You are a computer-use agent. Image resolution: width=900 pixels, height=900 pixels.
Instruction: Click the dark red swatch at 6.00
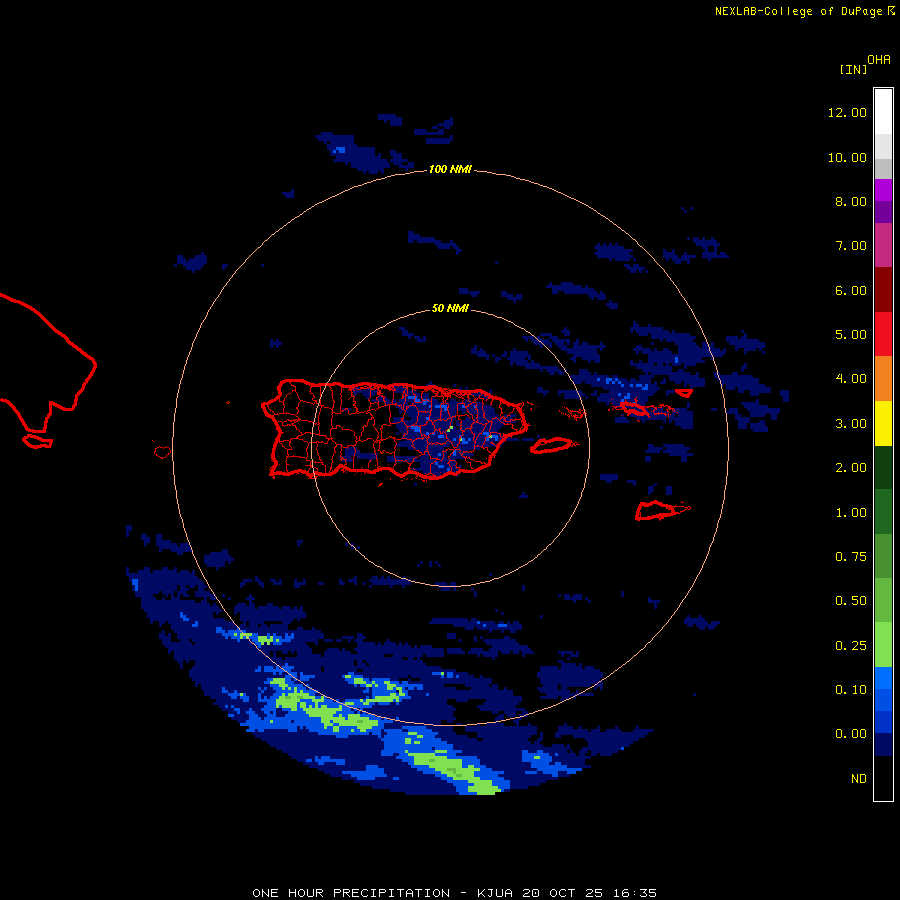click(x=883, y=290)
